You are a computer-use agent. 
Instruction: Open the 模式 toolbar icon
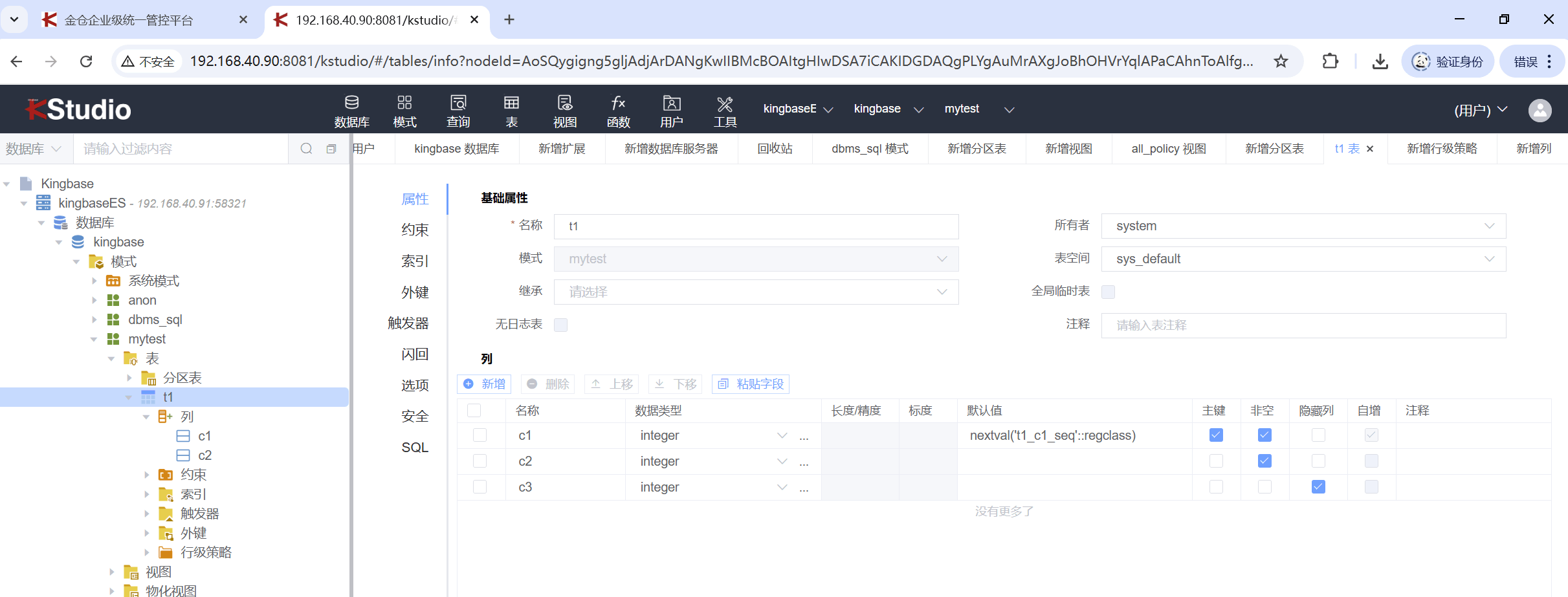pyautogui.click(x=404, y=111)
